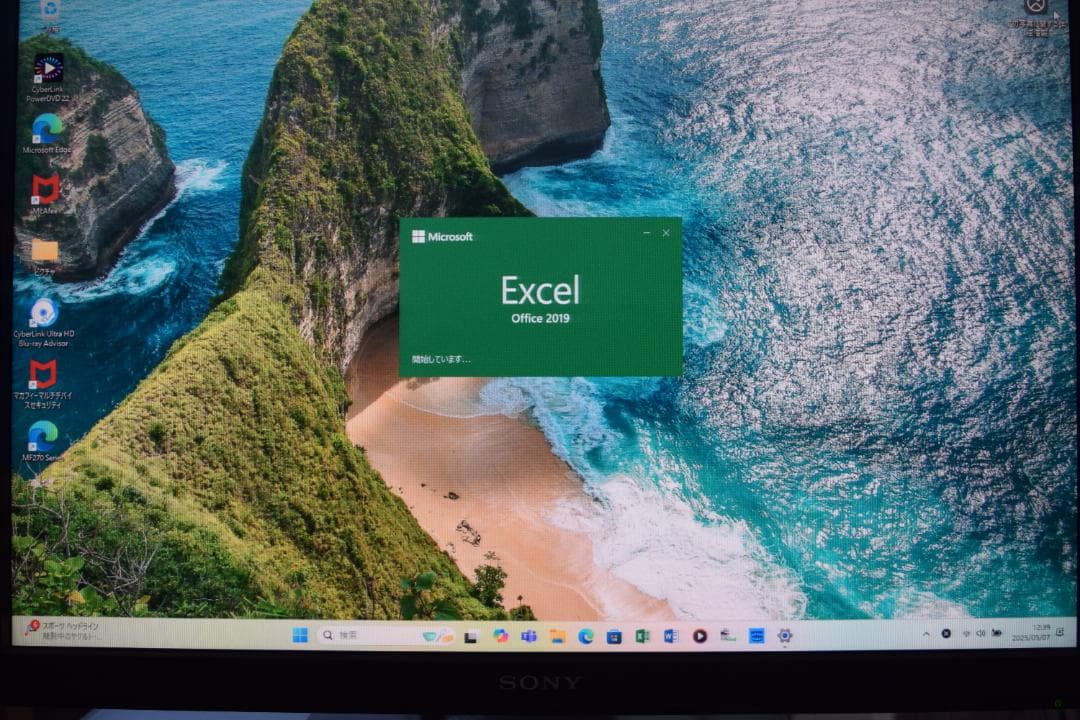Close the Excel Office 2019 splash screen
The width and height of the screenshot is (1080, 720).
[666, 234]
